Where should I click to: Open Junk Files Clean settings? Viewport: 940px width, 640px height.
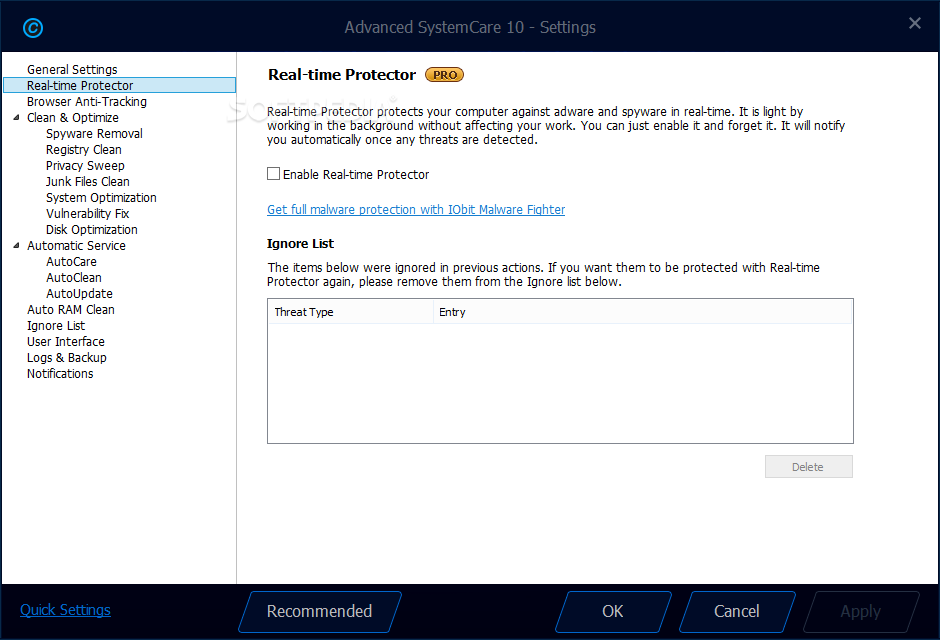click(x=88, y=182)
